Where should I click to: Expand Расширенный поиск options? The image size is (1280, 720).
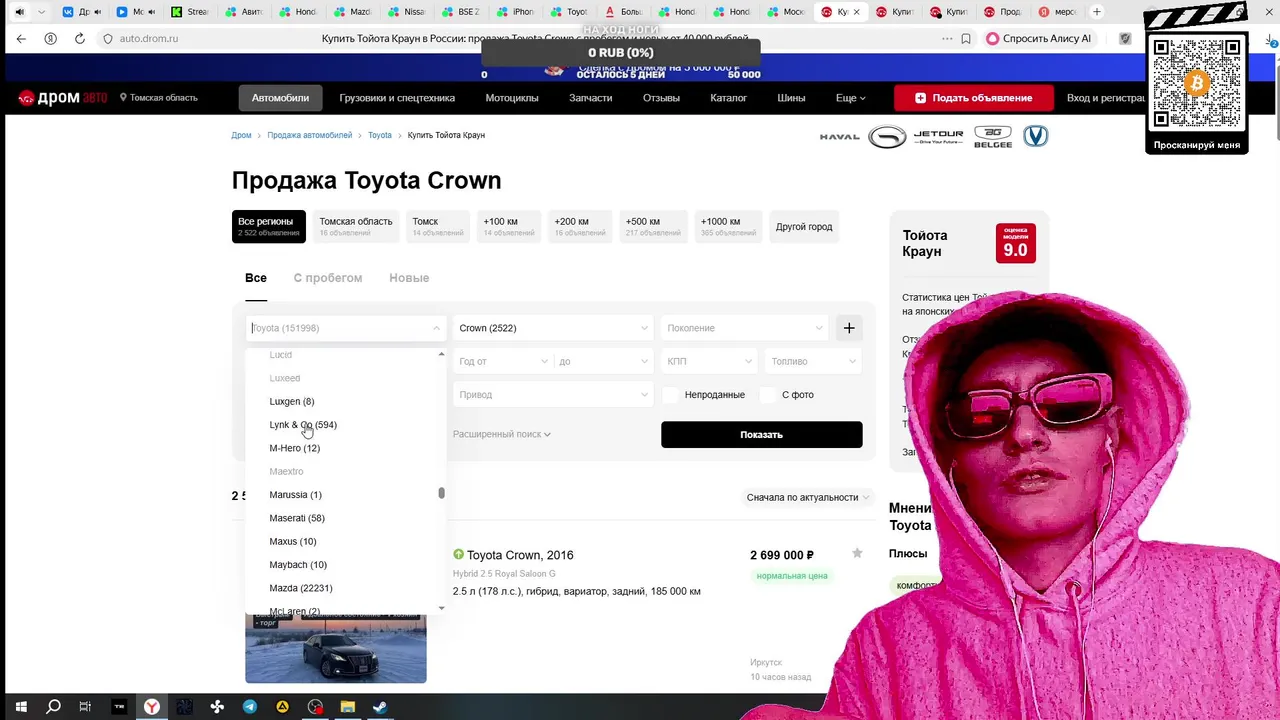[x=502, y=434]
